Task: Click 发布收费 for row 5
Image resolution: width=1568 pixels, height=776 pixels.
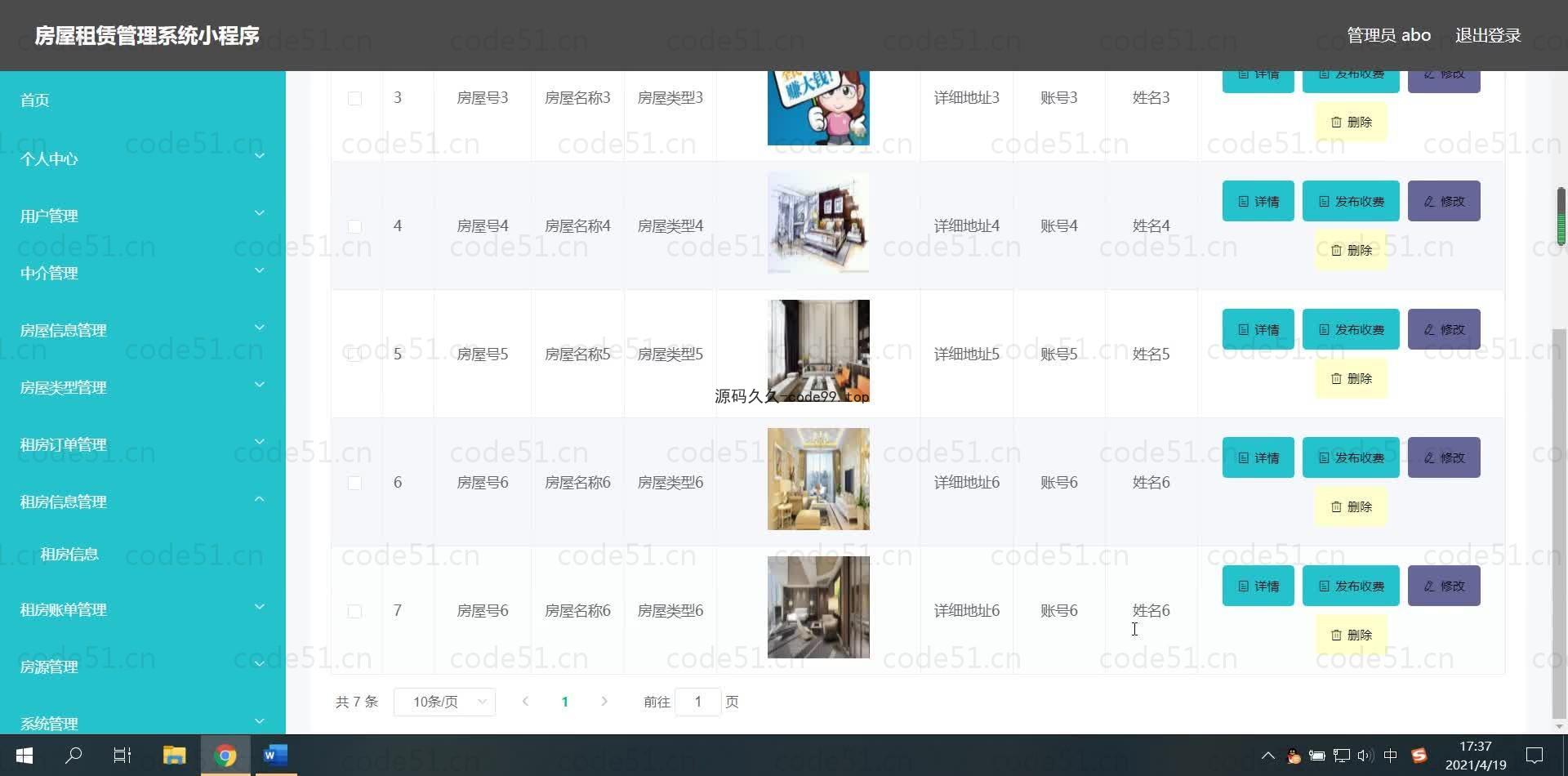Action: click(1351, 329)
